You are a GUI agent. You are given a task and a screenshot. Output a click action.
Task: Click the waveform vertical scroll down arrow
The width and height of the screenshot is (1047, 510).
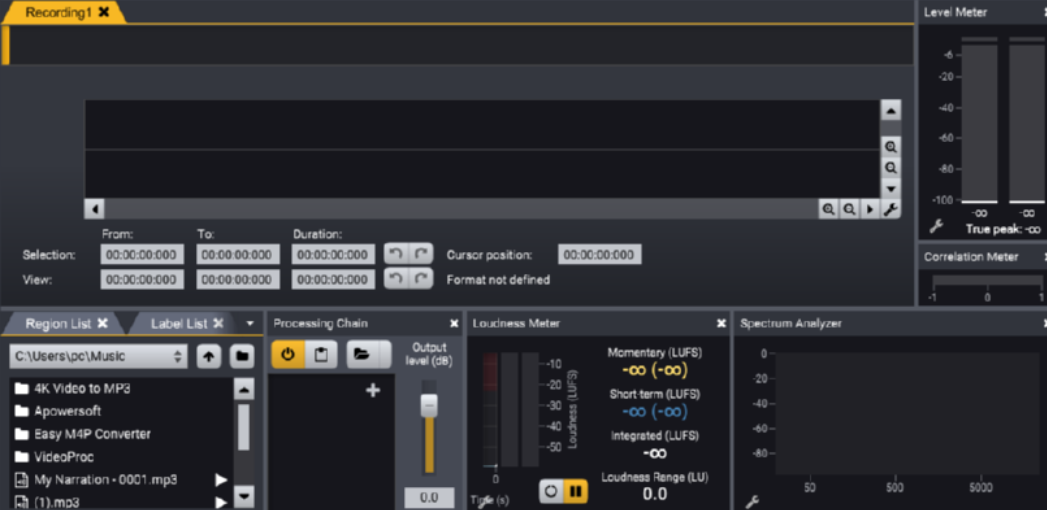tap(891, 188)
